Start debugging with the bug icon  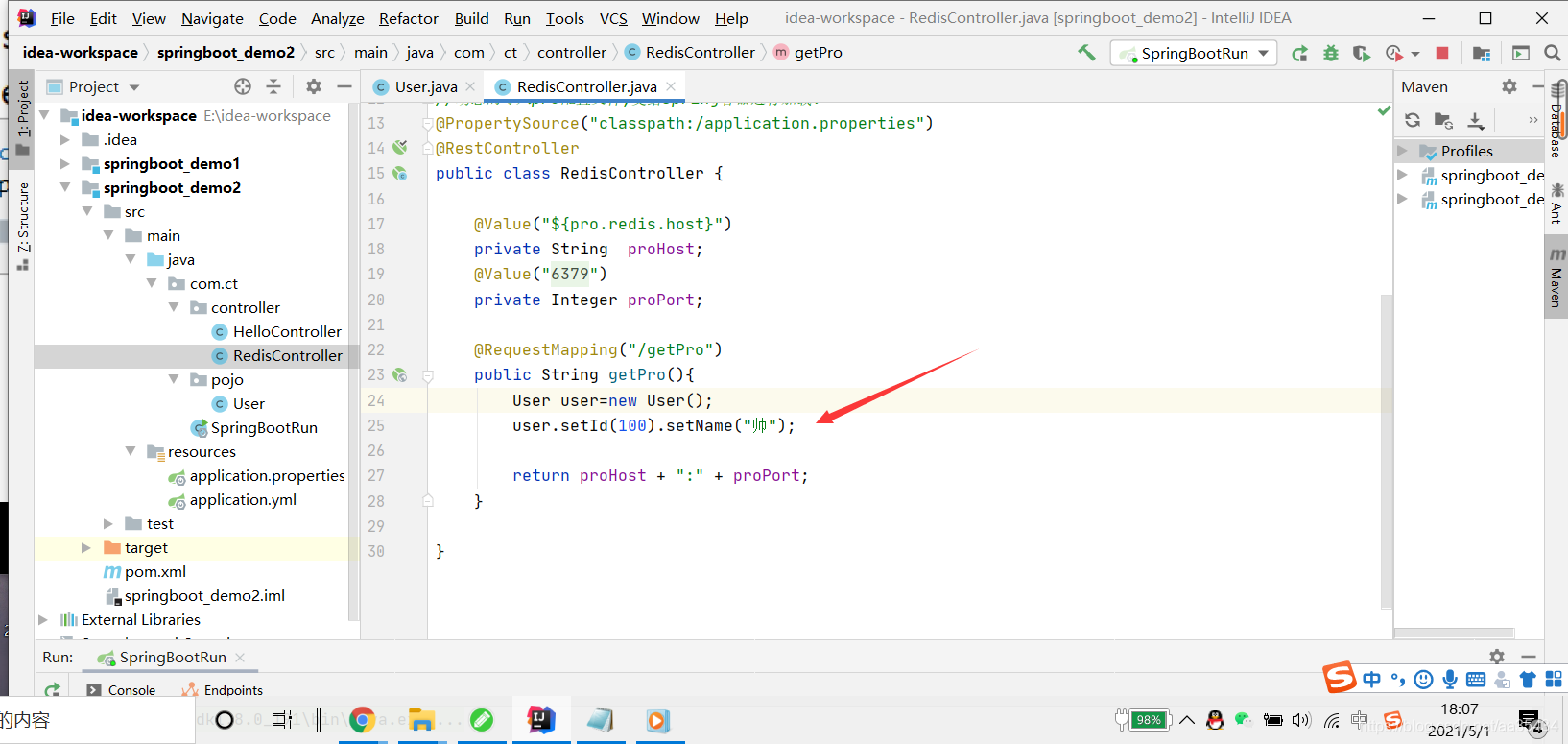tap(1331, 53)
